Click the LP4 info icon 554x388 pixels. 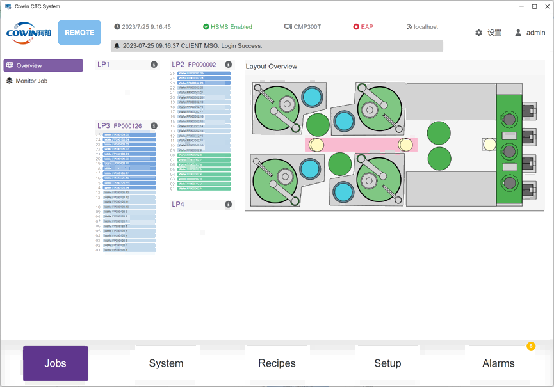(x=228, y=204)
